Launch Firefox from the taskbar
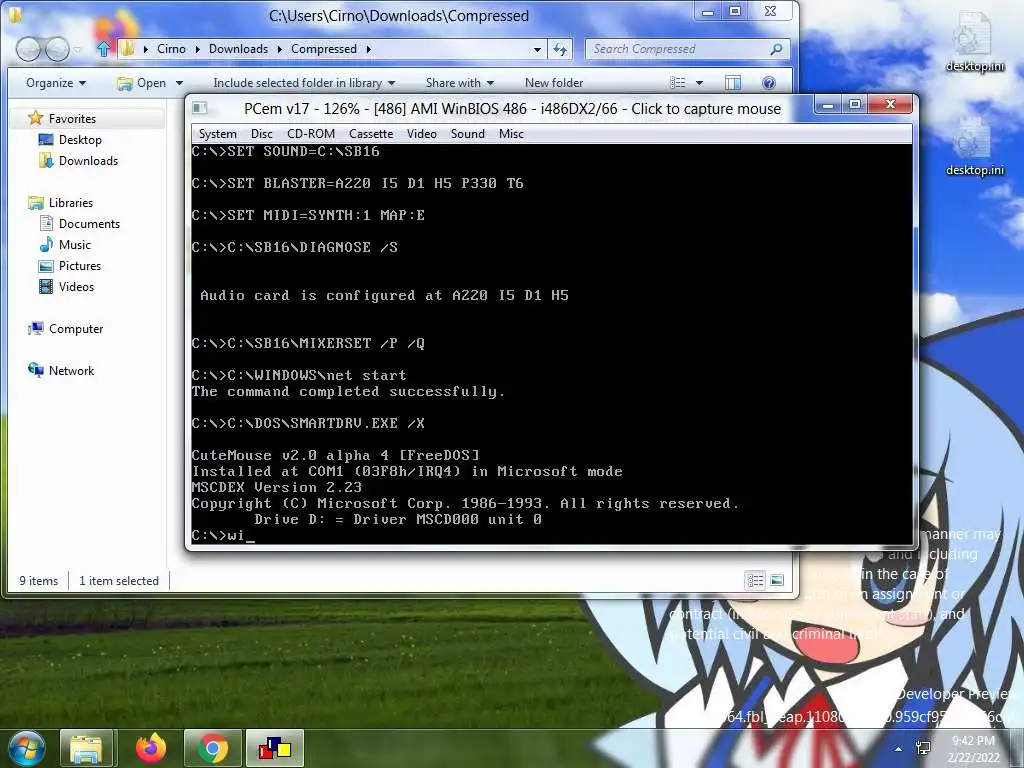The image size is (1024, 768). 151,748
